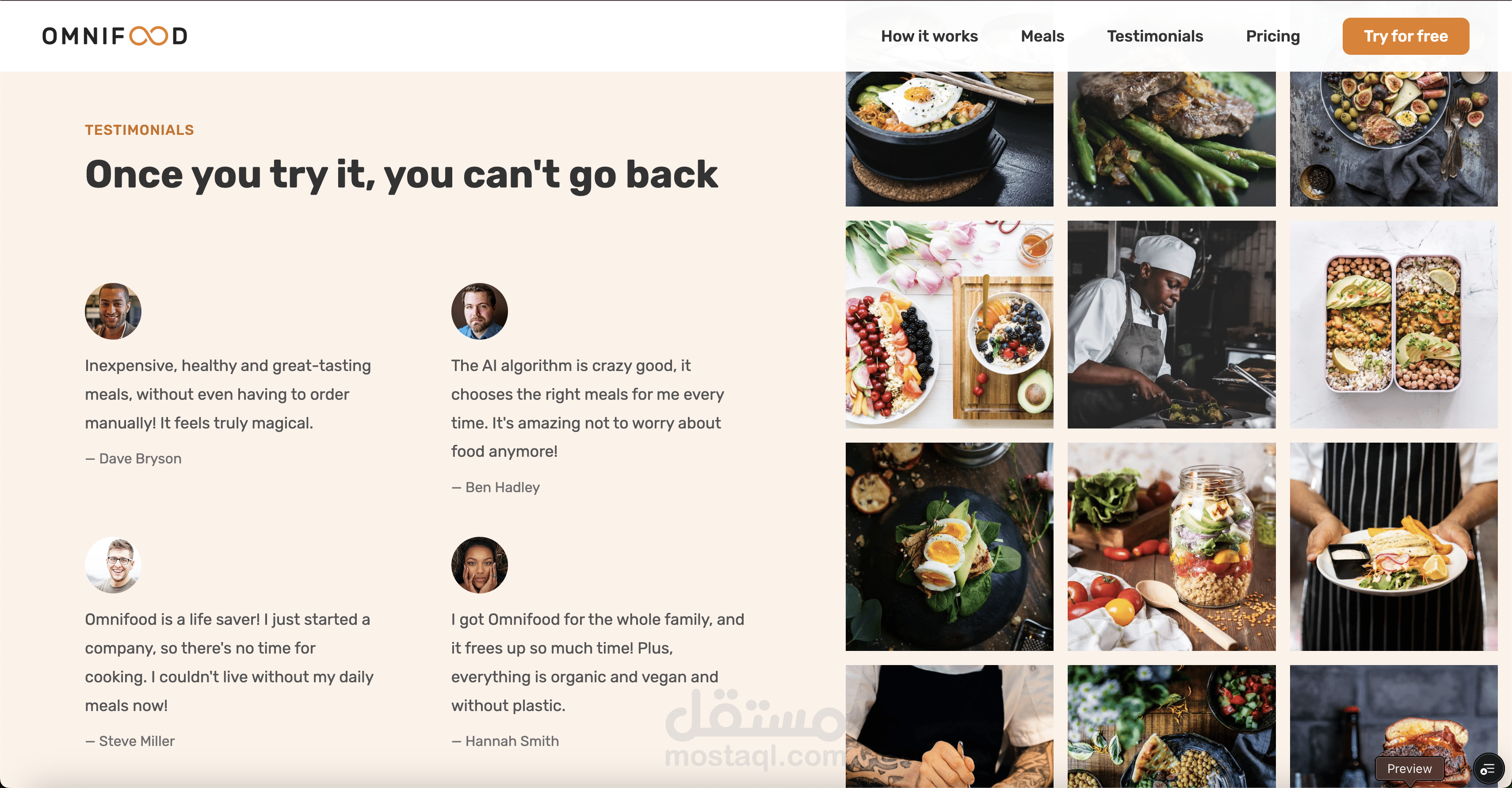Open the Testimonials navigation link
Viewport: 1512px width, 788px height.
1155,36
